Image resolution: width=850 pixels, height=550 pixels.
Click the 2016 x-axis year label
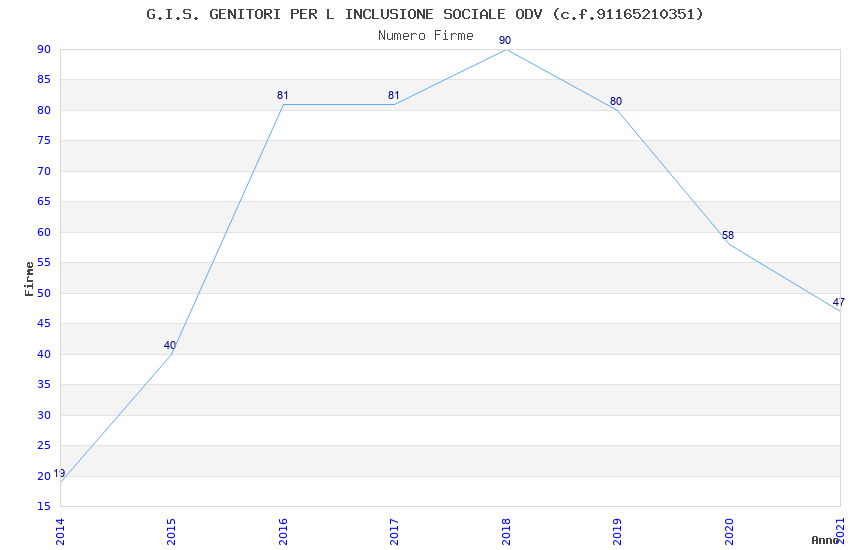283,528
